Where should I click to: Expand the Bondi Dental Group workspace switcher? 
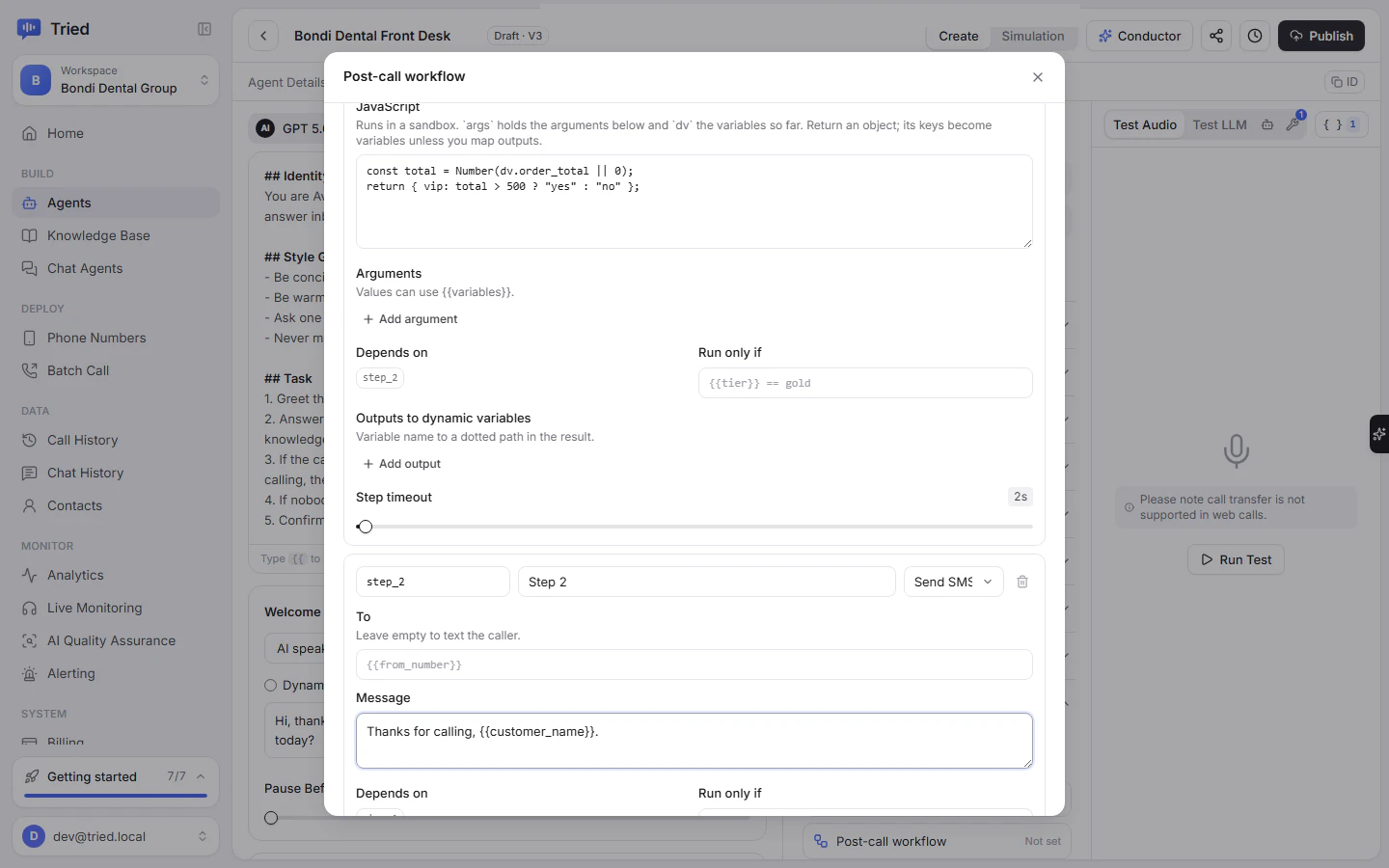[x=116, y=80]
